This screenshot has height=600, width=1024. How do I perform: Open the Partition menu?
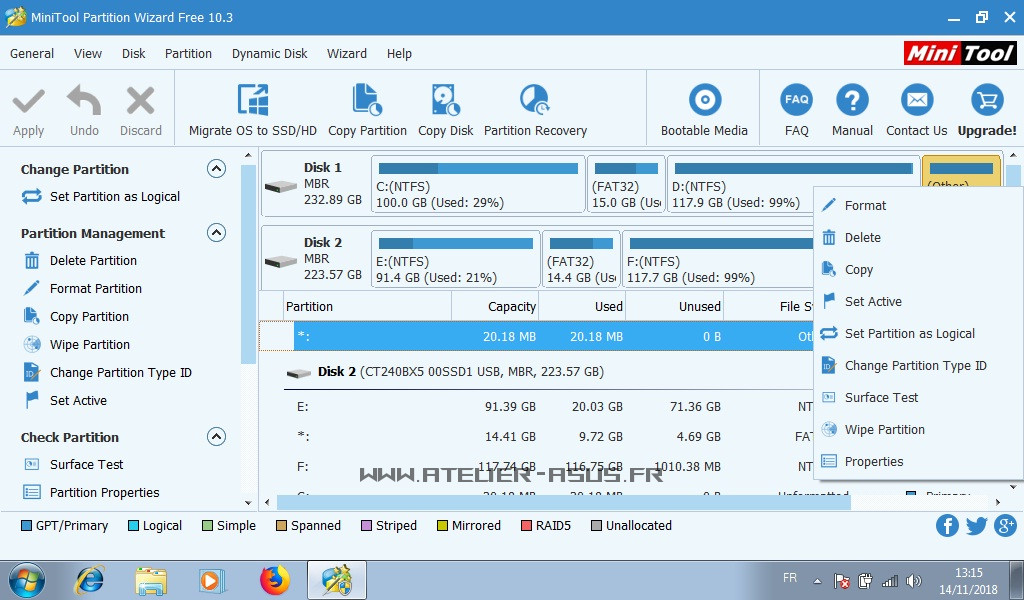tap(188, 54)
